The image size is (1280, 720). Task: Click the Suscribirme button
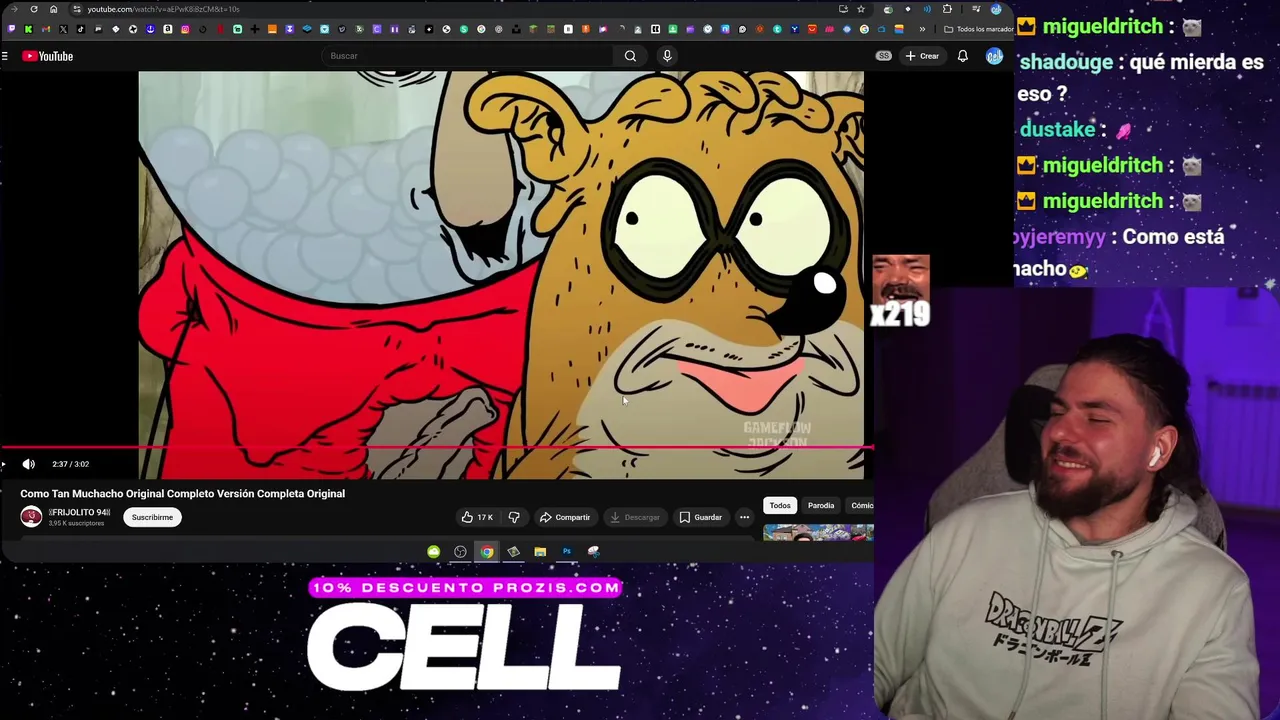click(x=152, y=517)
